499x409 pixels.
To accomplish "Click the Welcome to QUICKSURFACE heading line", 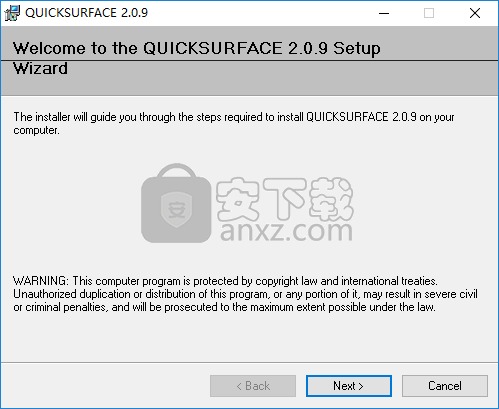I will [196, 48].
